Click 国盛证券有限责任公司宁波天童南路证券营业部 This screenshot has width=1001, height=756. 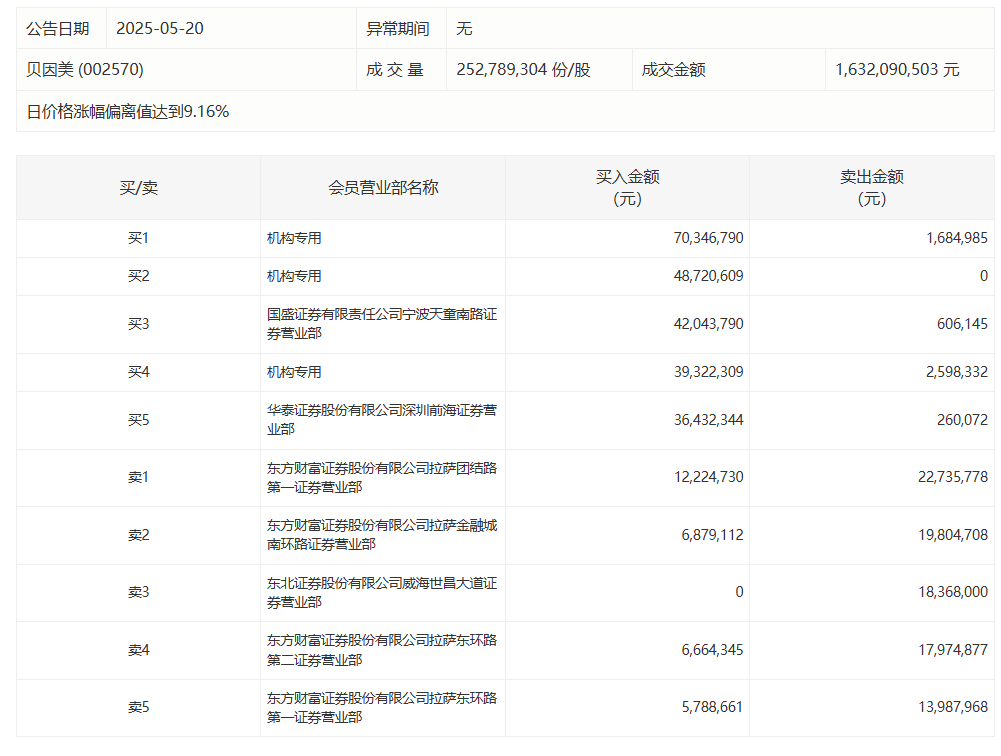(382, 324)
